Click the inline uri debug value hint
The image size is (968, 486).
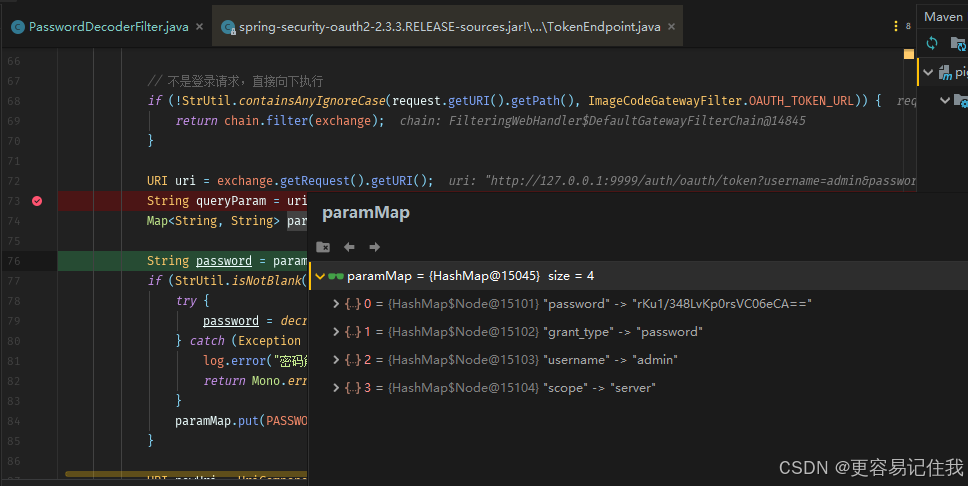[x=682, y=181]
